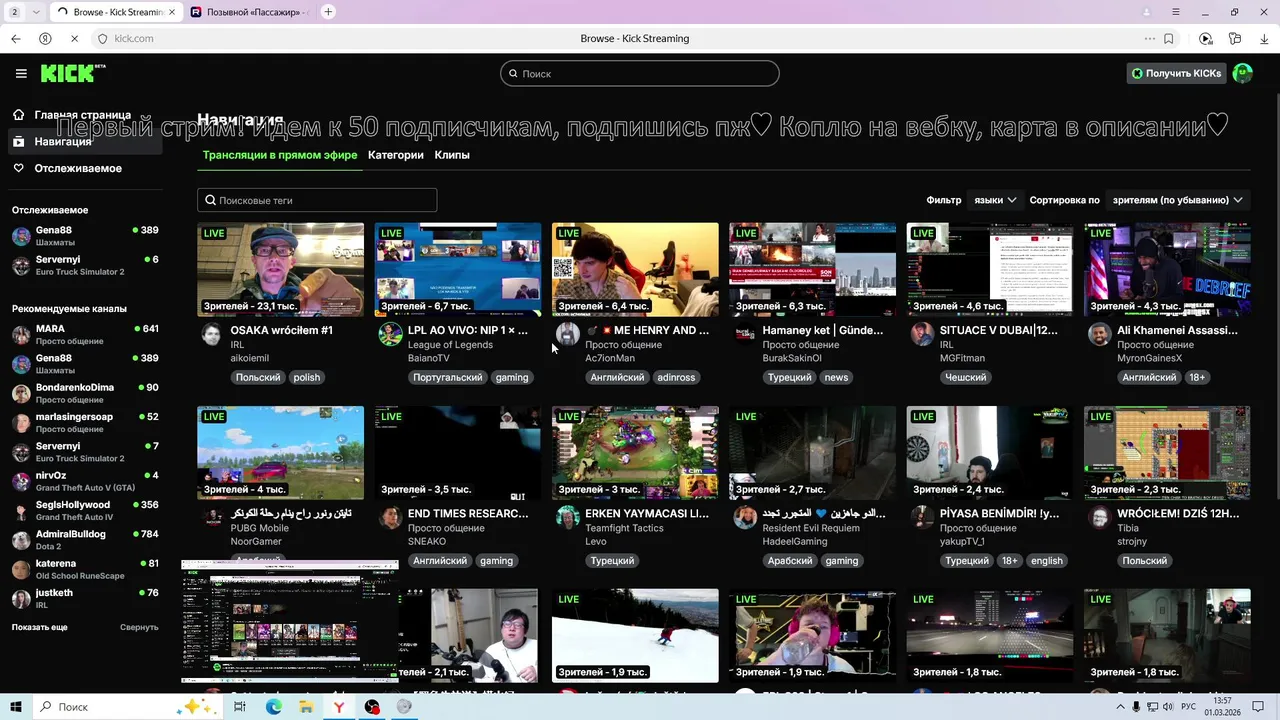1280x720 pixels.
Task: Click Ac7ionMan streamer avatar
Action: point(568,334)
